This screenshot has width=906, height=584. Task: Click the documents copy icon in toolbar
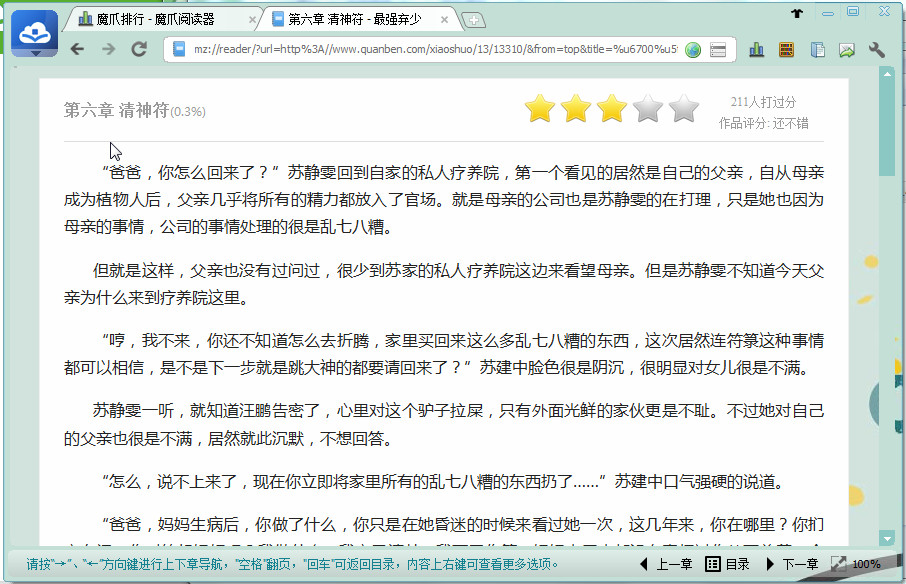[817, 50]
